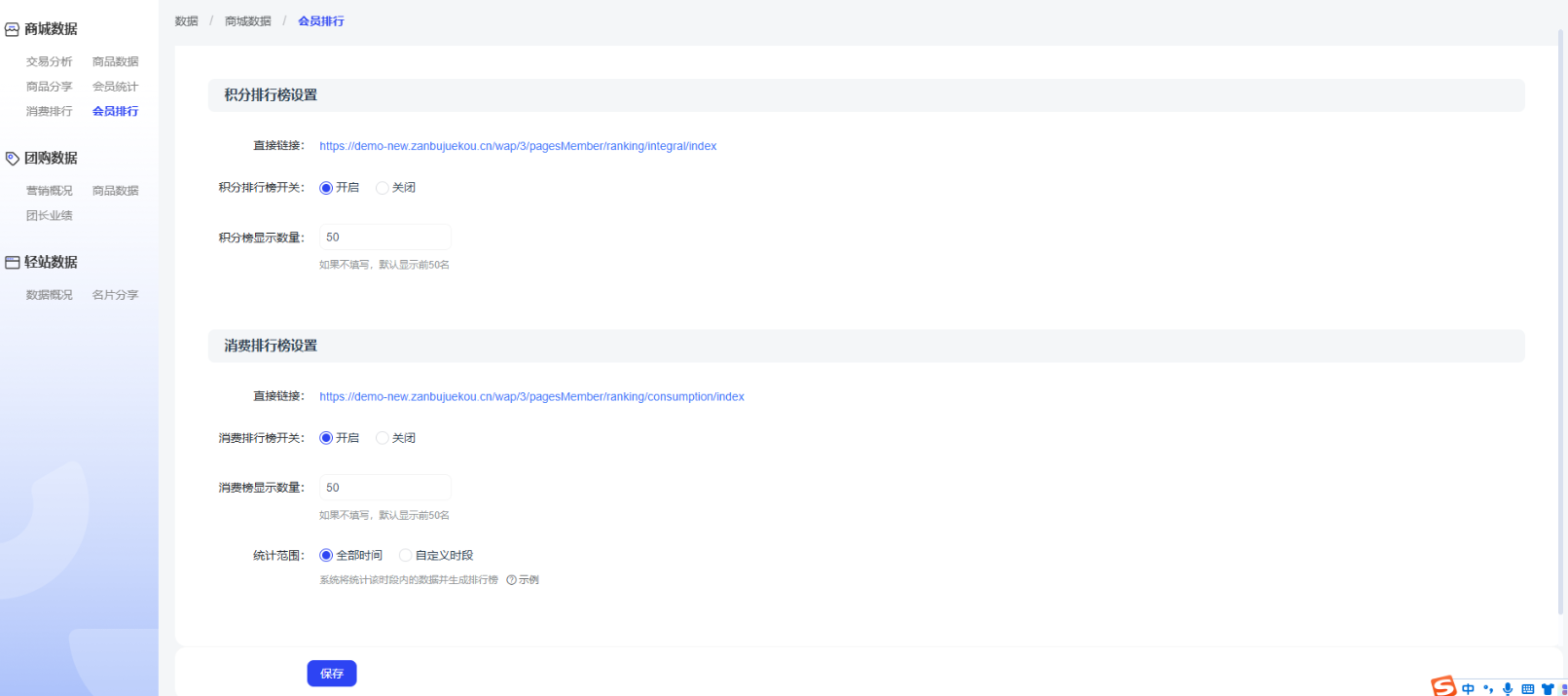The image size is (1568, 696).
Task: Open the IME soft keyboard icon
Action: point(1528,689)
